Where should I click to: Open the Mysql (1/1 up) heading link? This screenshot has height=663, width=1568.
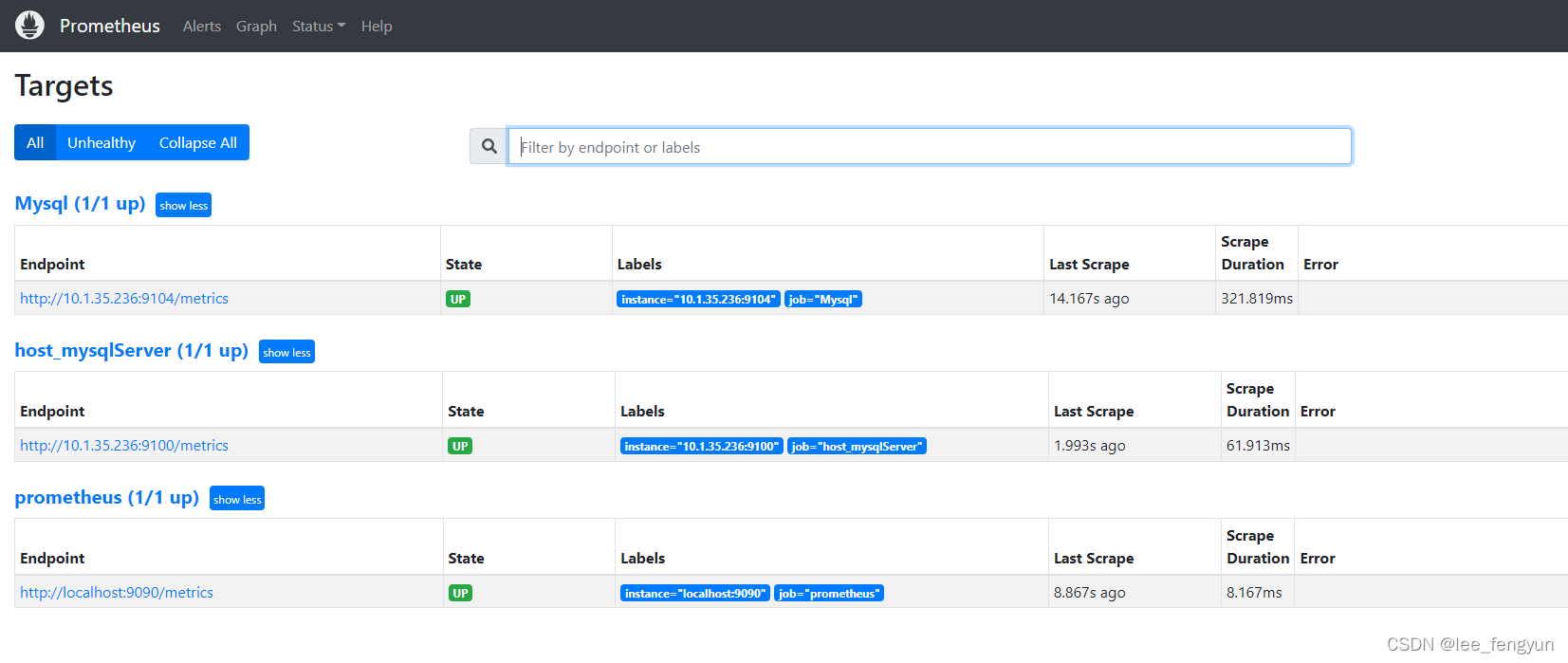(80, 203)
